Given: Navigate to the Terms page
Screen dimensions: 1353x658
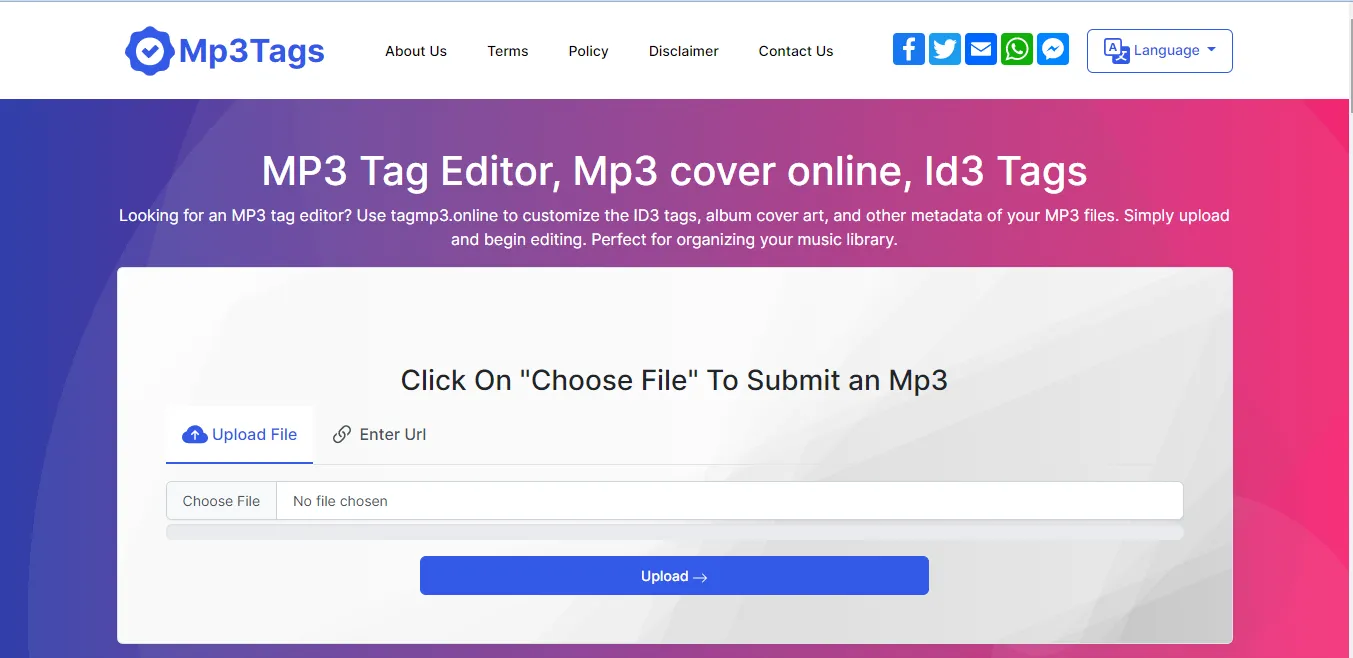Looking at the screenshot, I should pos(507,50).
